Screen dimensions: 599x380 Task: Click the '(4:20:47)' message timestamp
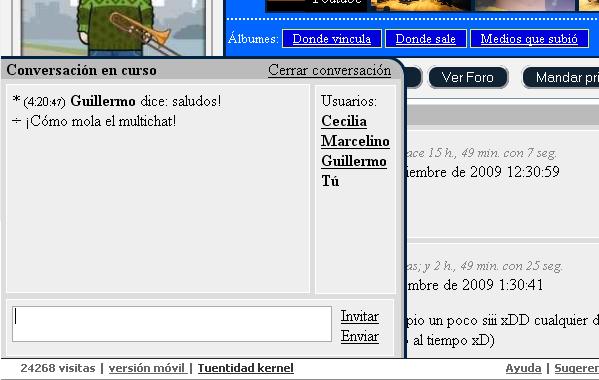click(x=44, y=102)
